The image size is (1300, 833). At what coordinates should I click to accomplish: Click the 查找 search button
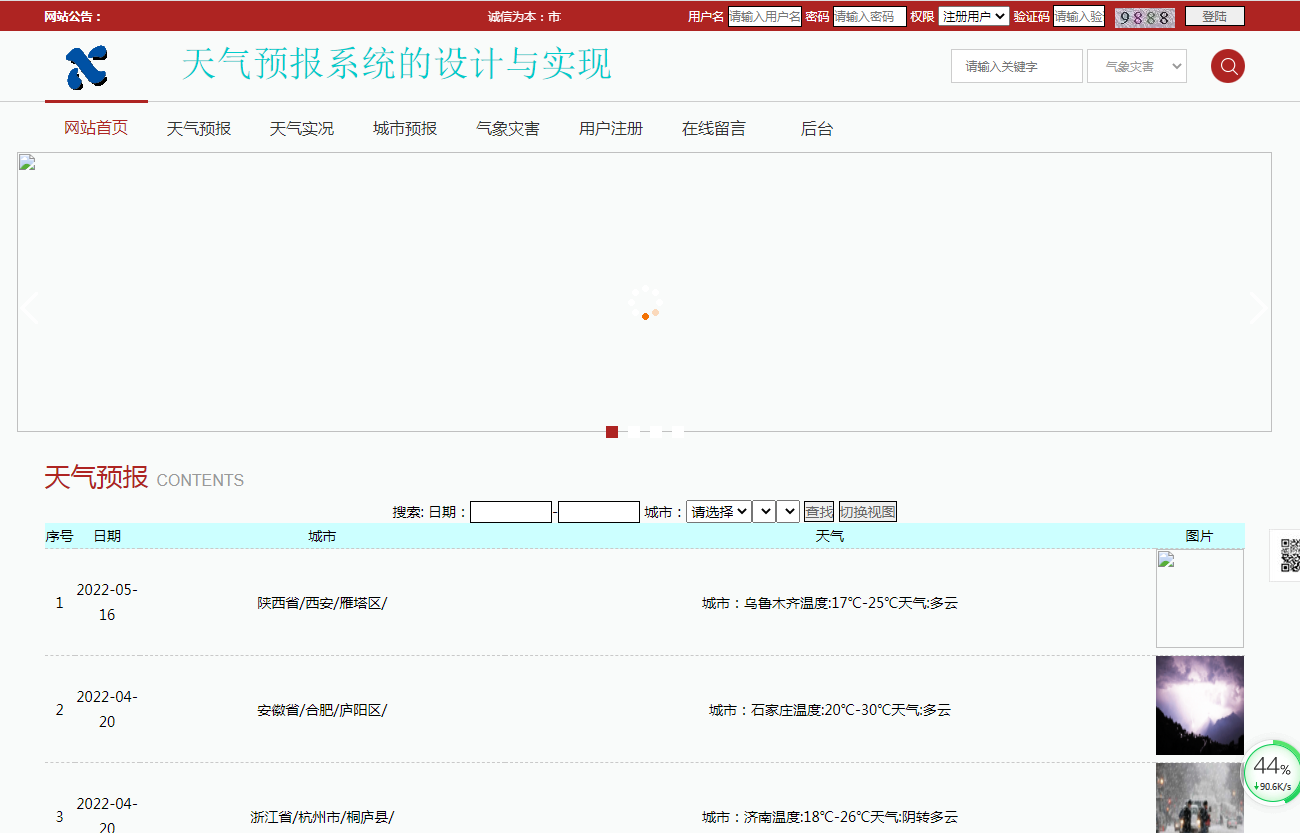[x=819, y=512]
